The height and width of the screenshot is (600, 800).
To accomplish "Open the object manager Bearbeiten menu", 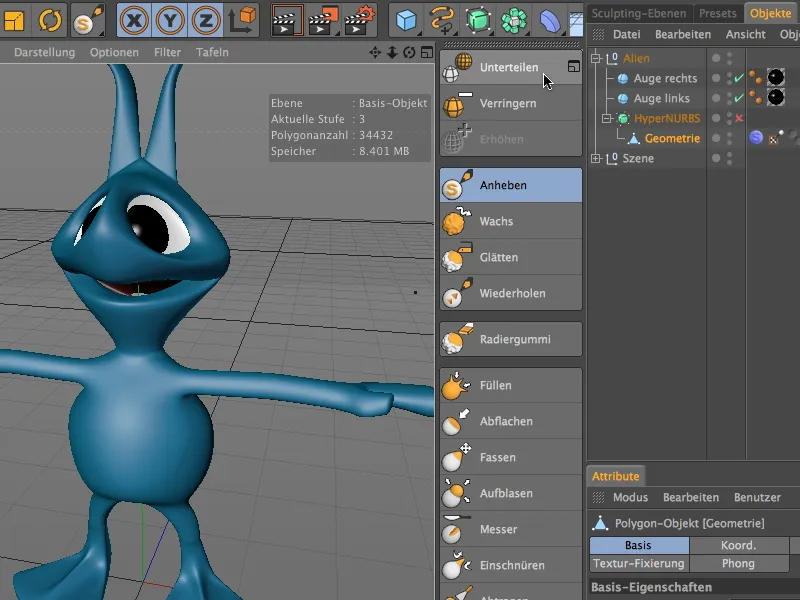I will (x=683, y=35).
